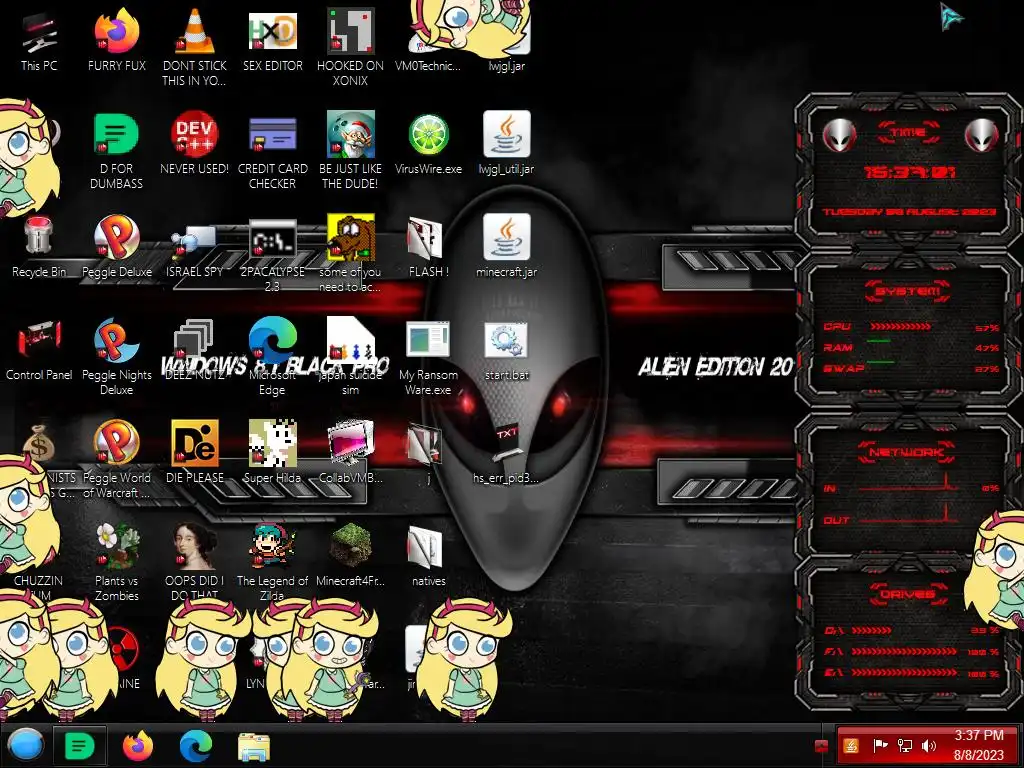The height and width of the screenshot is (768, 1024).
Task: Launch Firefox from the taskbar
Action: (137, 745)
